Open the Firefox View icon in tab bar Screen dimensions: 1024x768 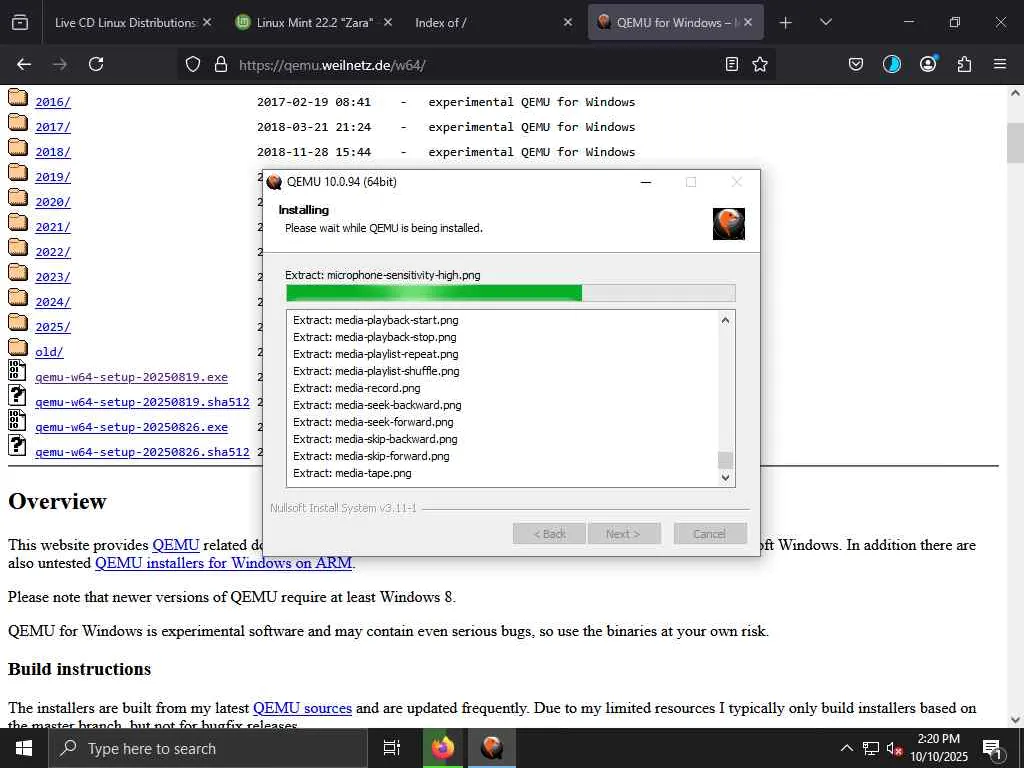coord(20,22)
